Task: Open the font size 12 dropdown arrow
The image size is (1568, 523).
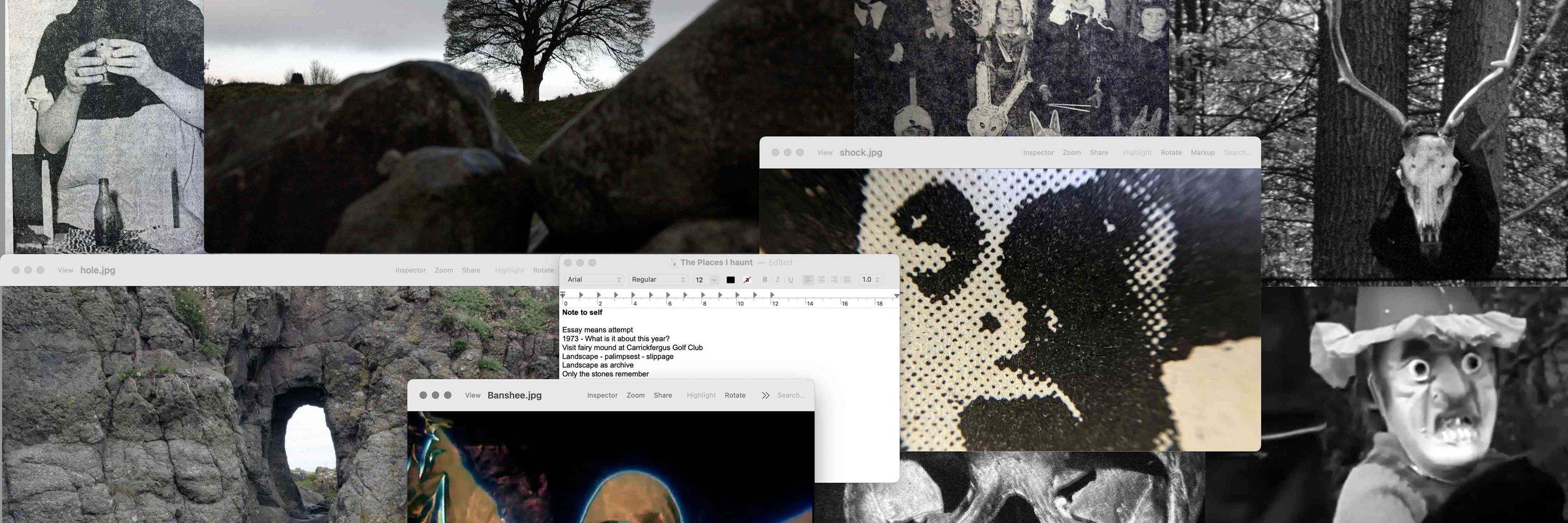Action: click(x=714, y=279)
